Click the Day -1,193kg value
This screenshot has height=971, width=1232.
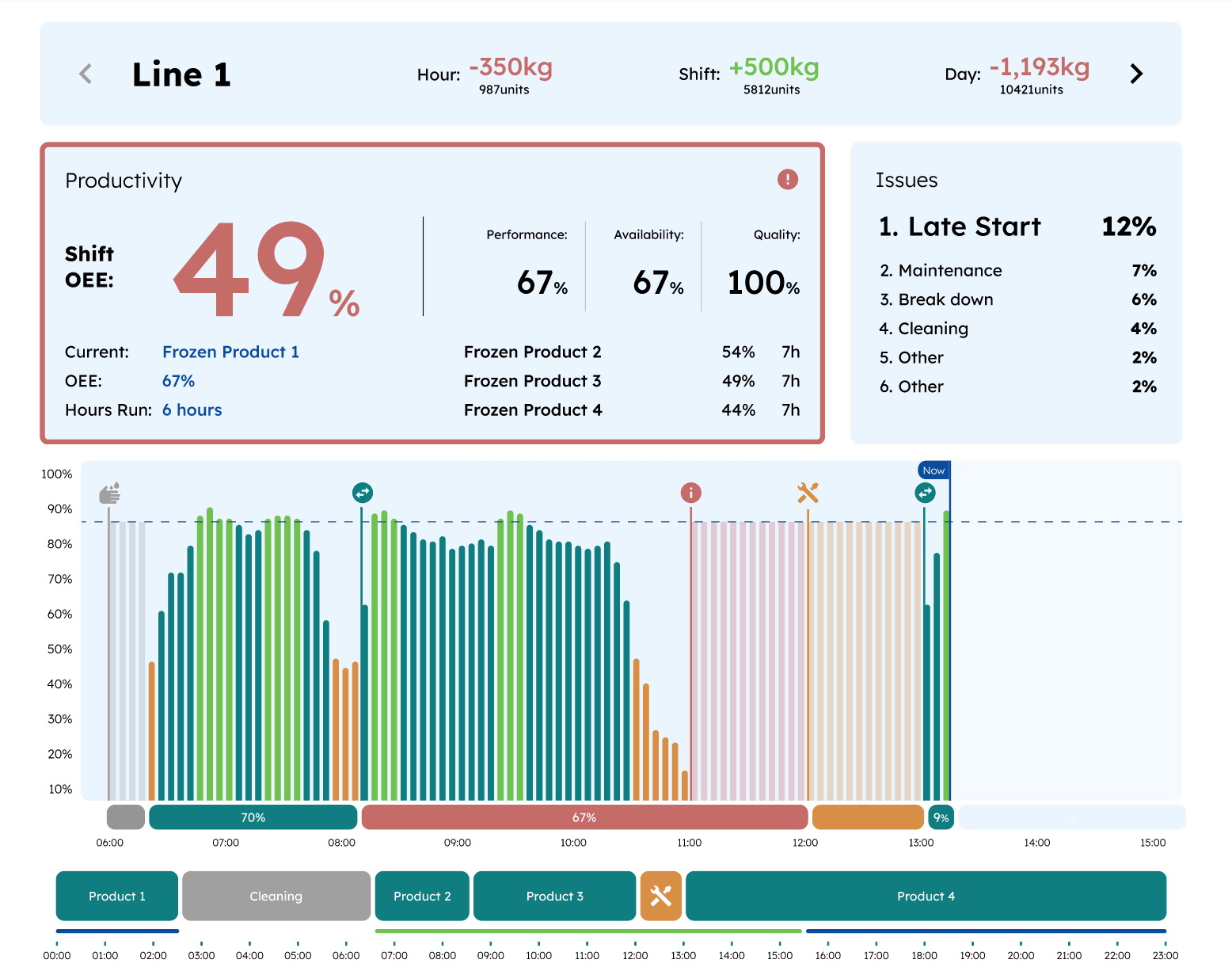coord(1040,67)
